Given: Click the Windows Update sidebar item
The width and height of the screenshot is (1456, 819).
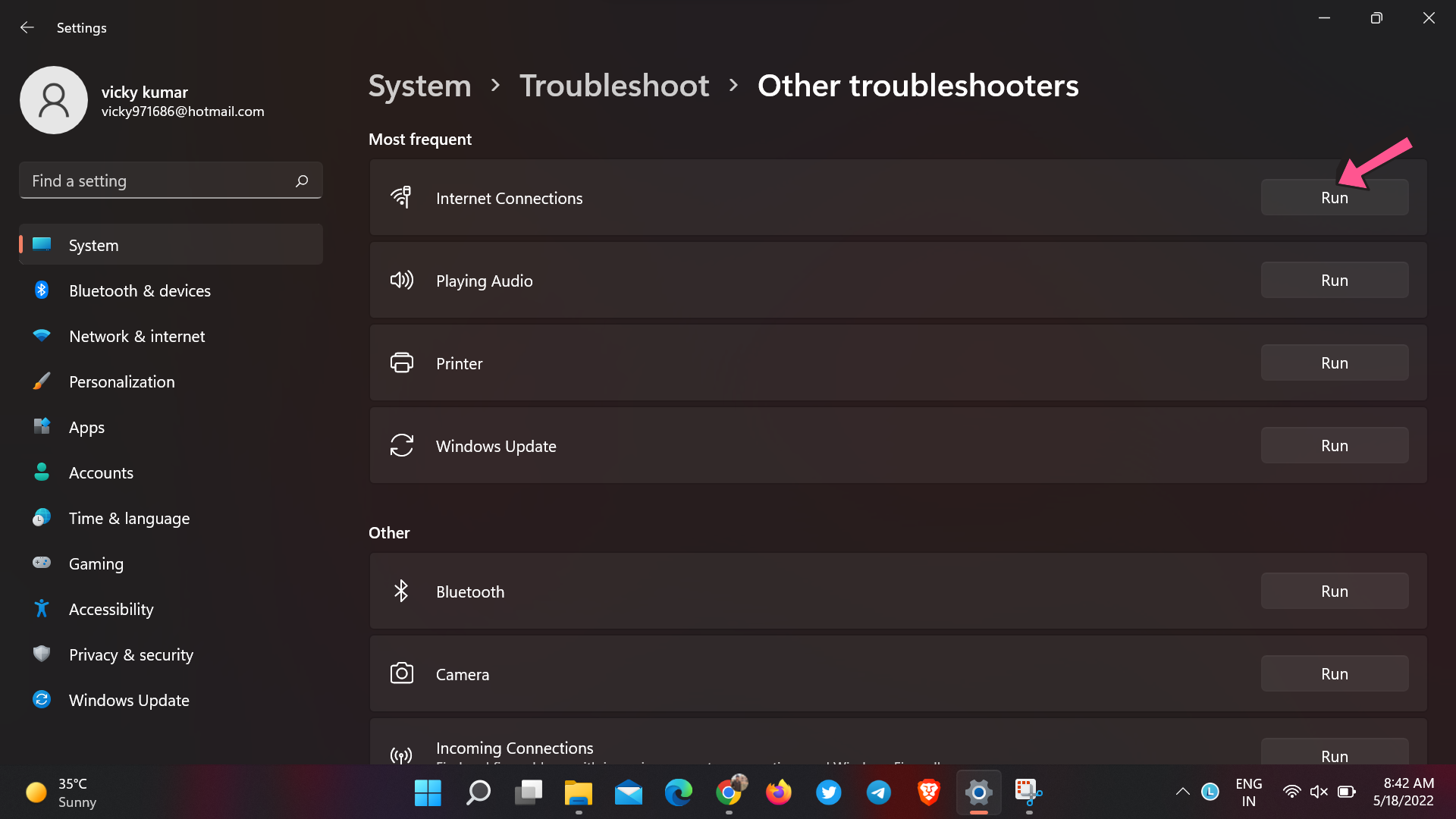Looking at the screenshot, I should [129, 700].
